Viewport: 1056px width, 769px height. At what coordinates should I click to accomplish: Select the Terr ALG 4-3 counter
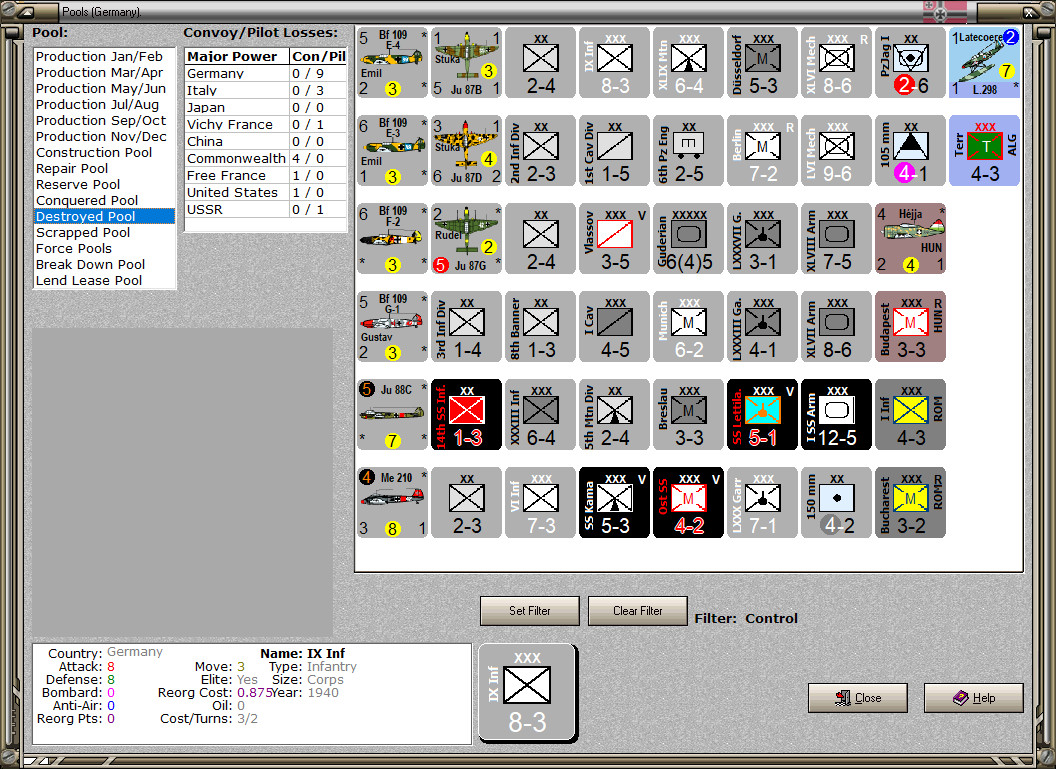point(984,151)
